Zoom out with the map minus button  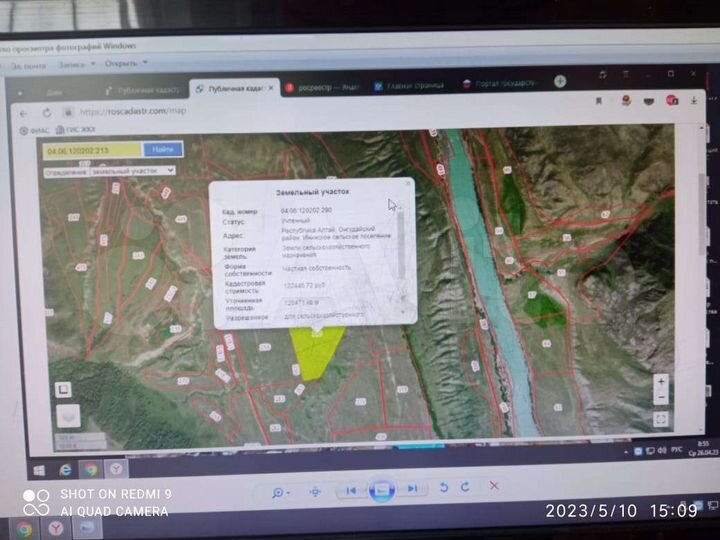[661, 399]
